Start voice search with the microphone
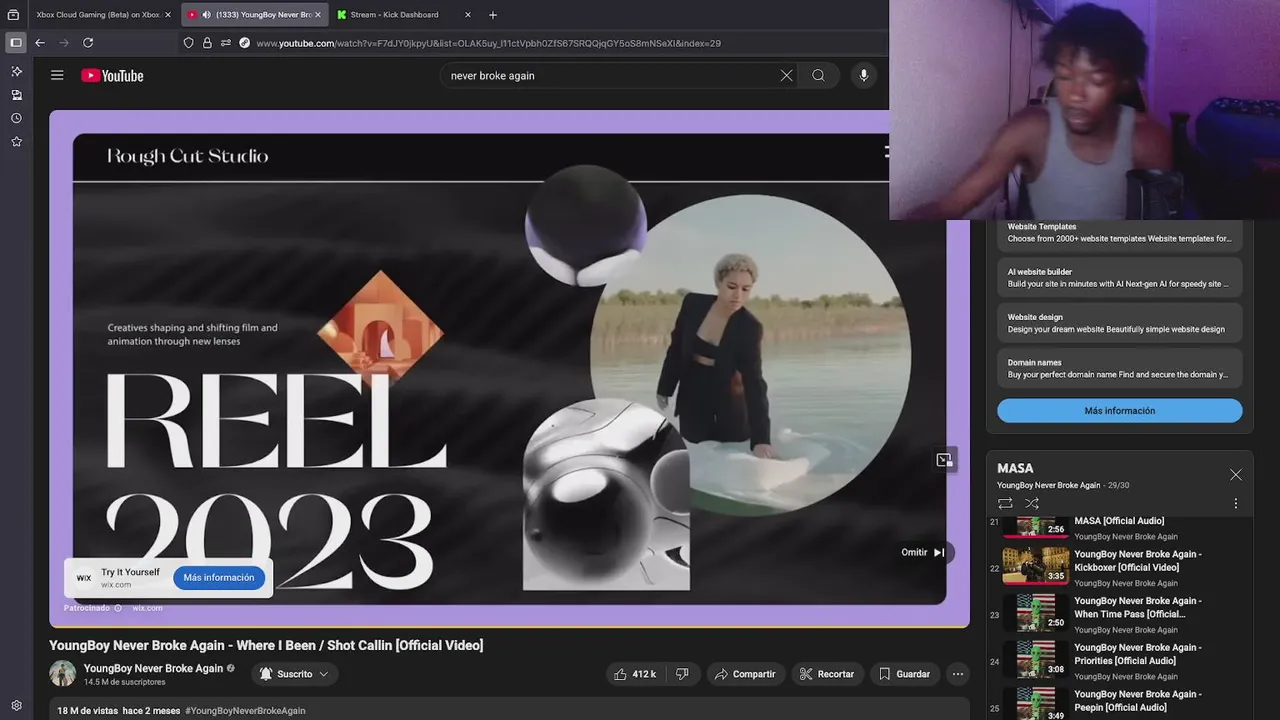The width and height of the screenshot is (1280, 720). [x=864, y=75]
